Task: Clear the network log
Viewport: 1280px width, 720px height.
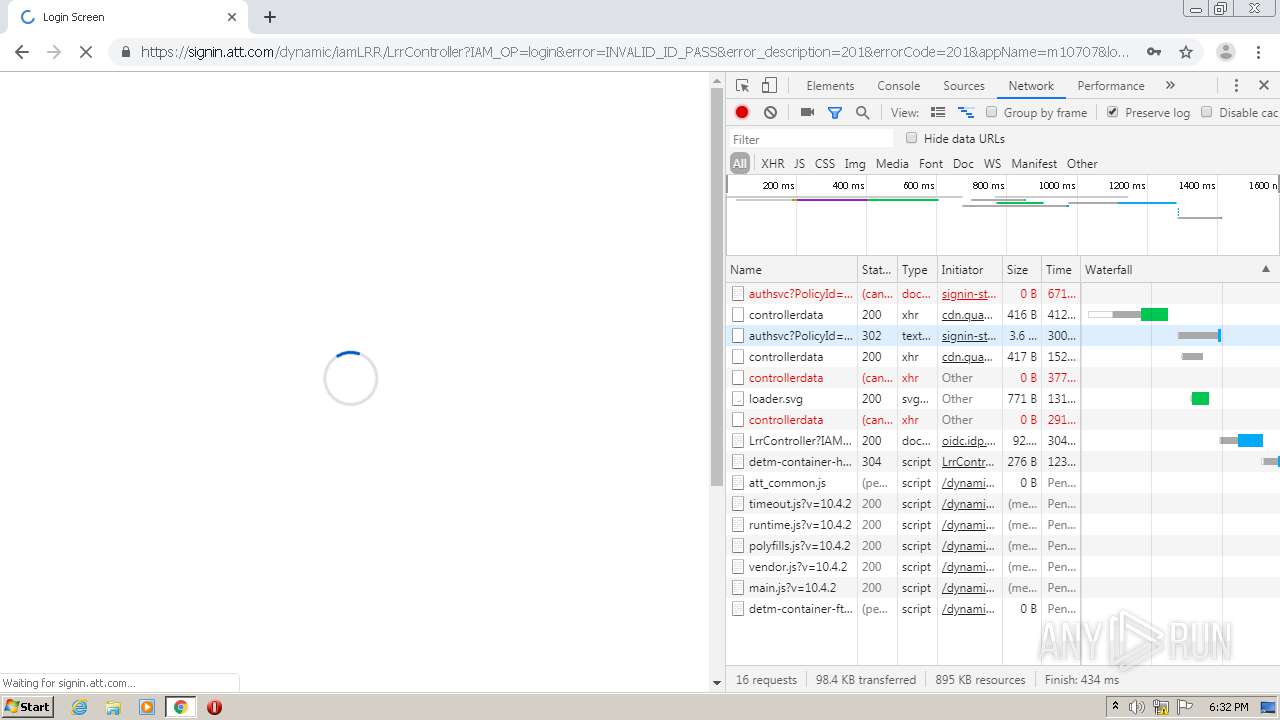Action: coord(770,113)
